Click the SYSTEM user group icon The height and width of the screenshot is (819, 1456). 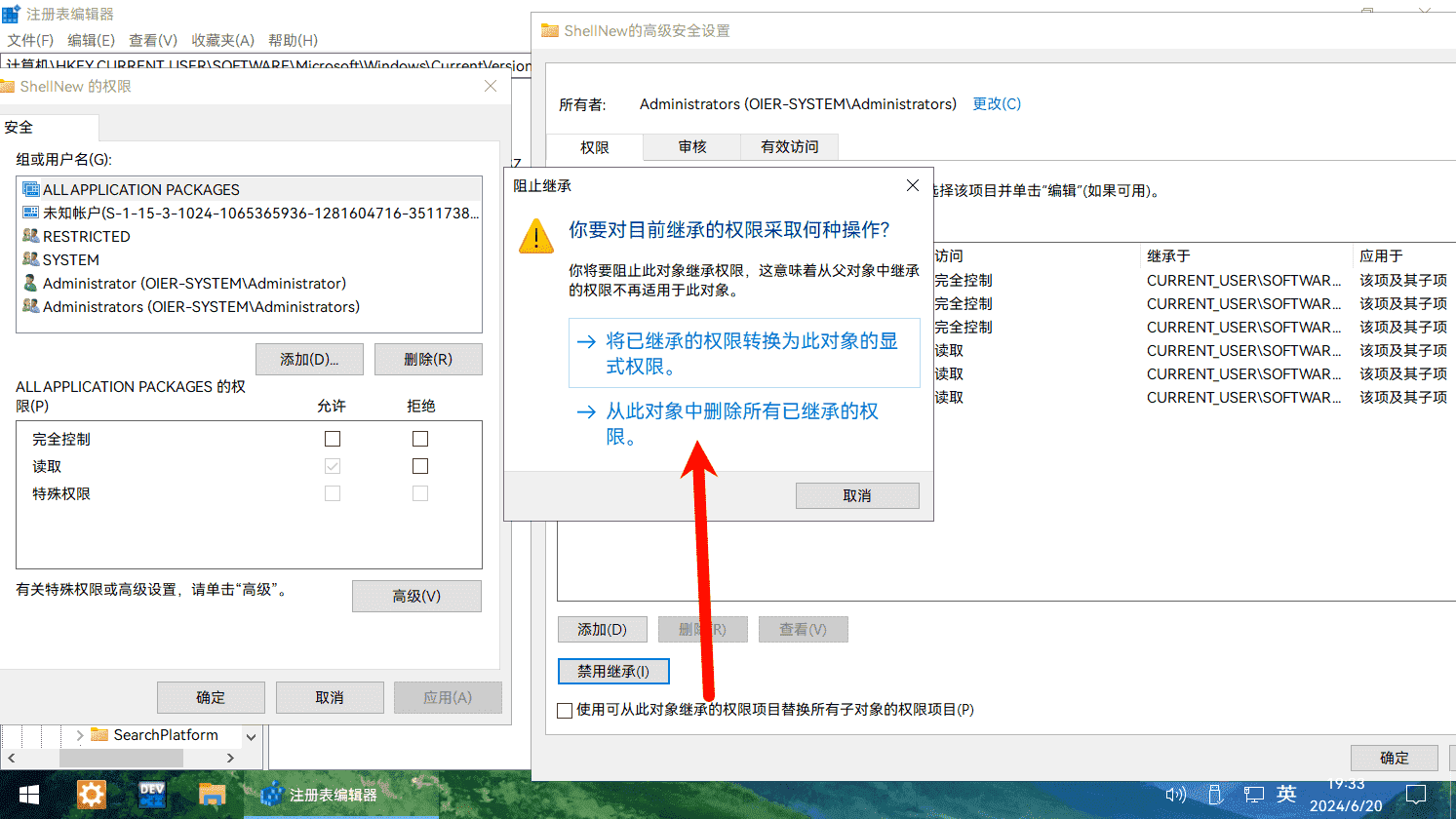pos(31,259)
